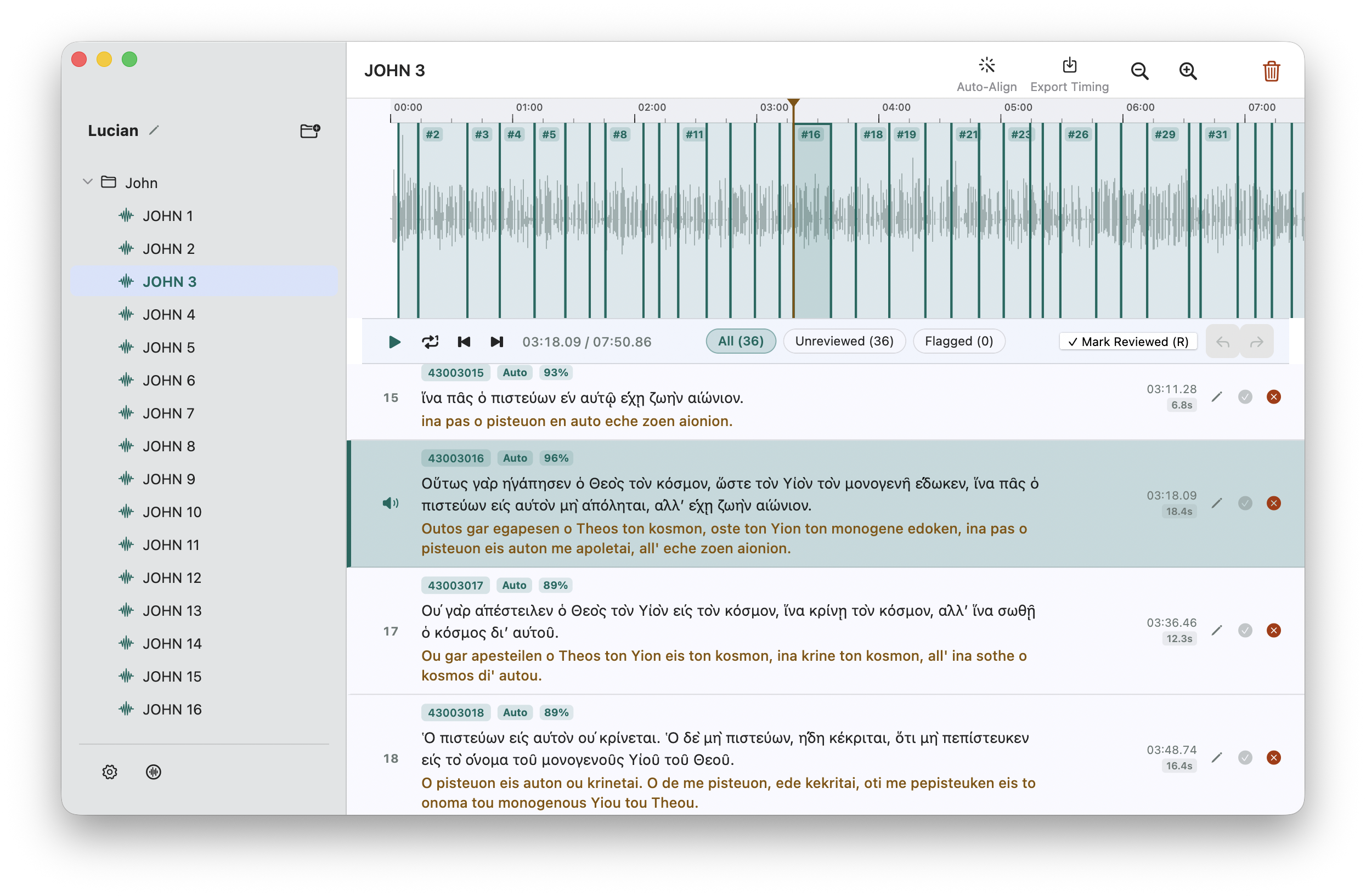Open Export Timing
This screenshot has width=1366, height=896.
click(x=1069, y=74)
